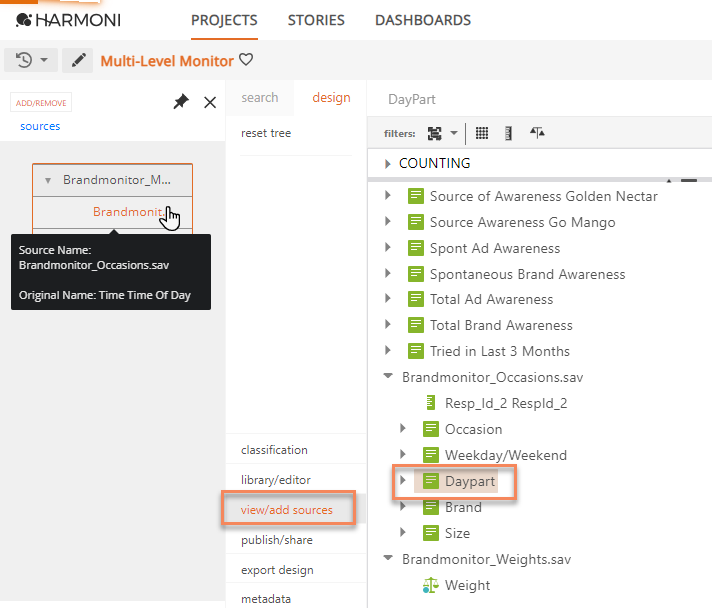This screenshot has height=608, width=712.
Task: Collapse Brandmonitor_Weights.sav node
Action: tap(388, 558)
